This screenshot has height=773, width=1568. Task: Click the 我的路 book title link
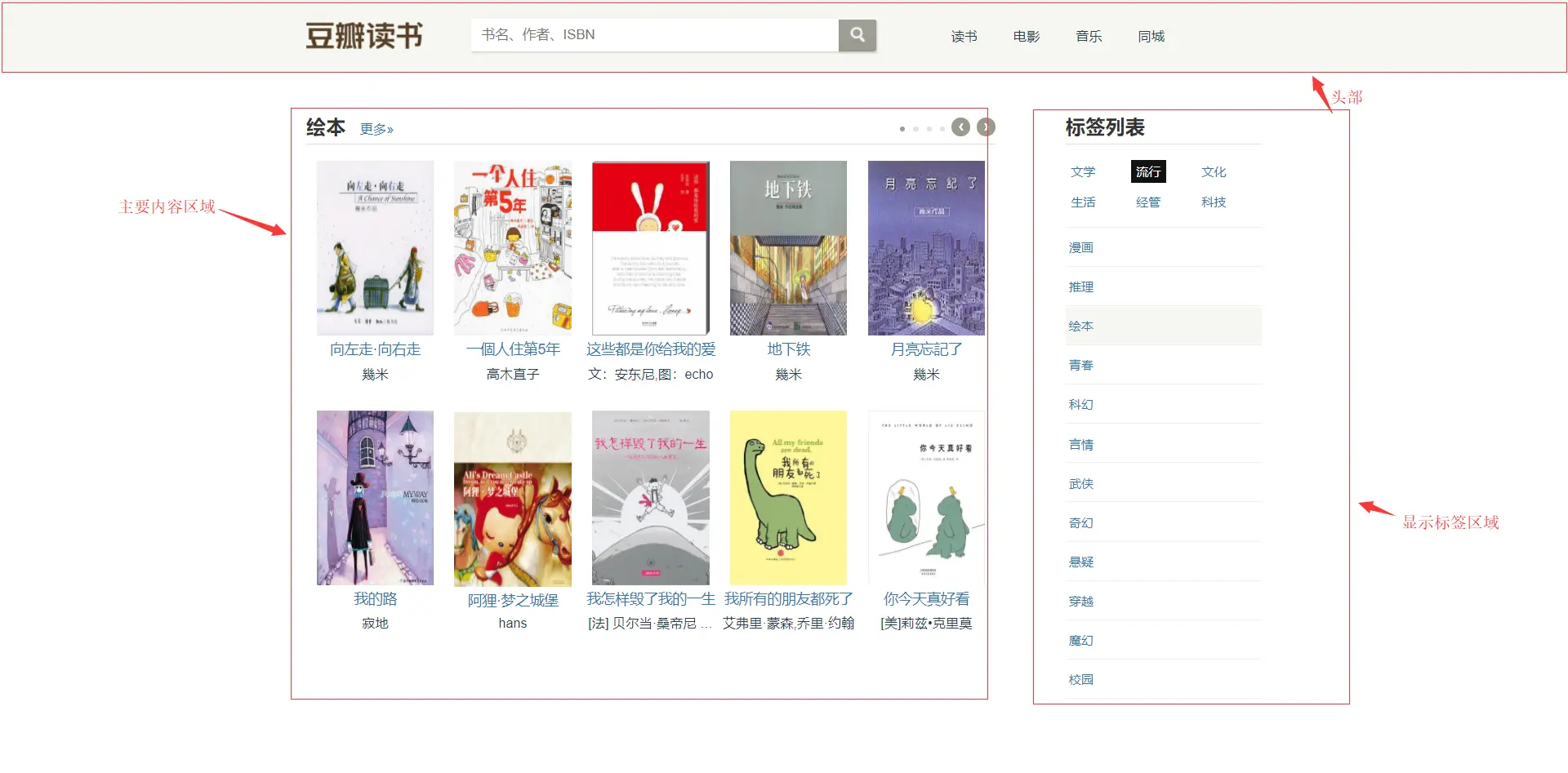pos(375,599)
